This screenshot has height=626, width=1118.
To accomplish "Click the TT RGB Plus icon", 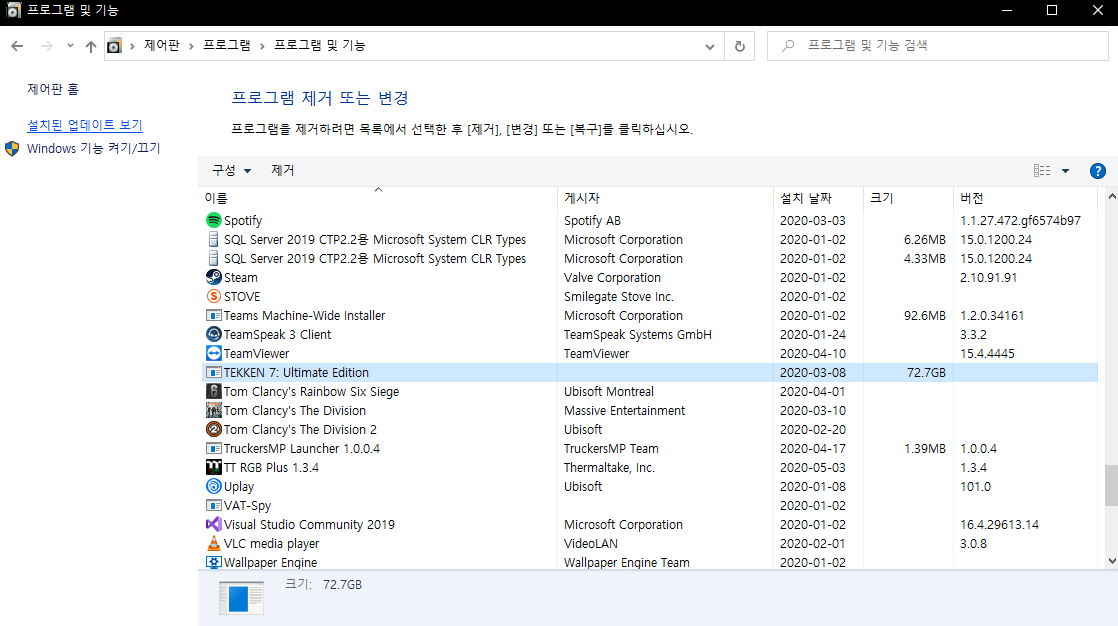I will [213, 468].
